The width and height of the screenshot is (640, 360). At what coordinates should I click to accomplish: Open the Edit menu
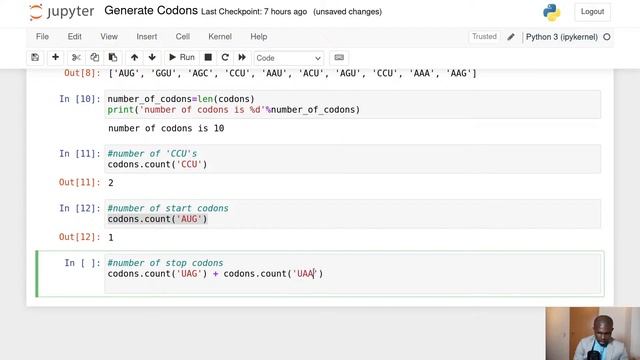(75, 37)
